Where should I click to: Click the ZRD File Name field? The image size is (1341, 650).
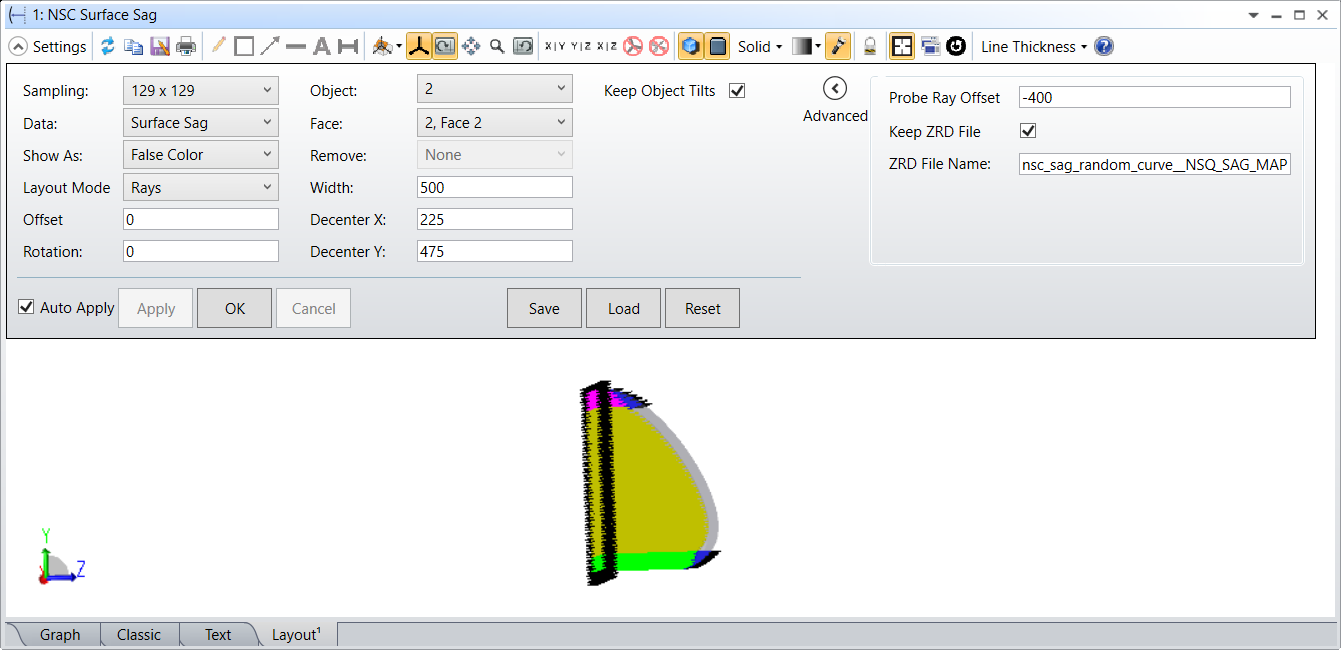click(x=1155, y=164)
